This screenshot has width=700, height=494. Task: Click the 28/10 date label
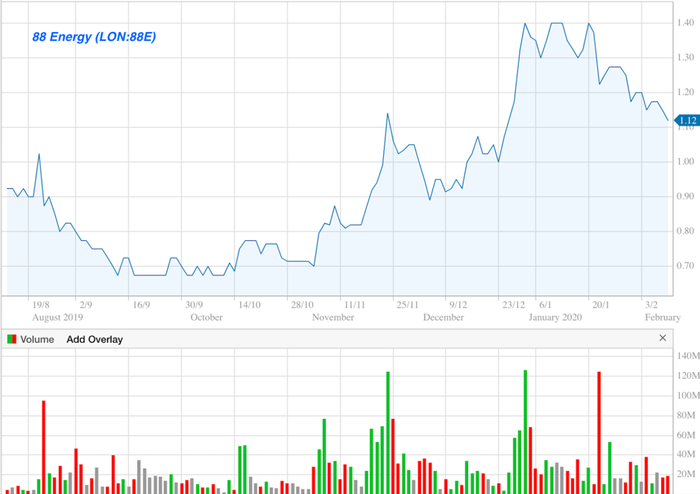coord(302,305)
